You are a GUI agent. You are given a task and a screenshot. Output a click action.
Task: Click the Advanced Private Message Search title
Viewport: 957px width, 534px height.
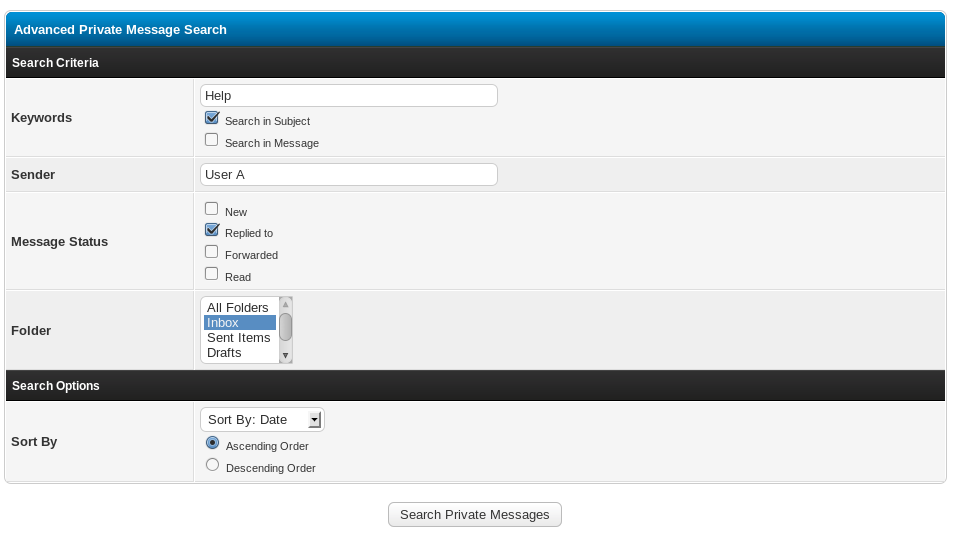tap(120, 30)
